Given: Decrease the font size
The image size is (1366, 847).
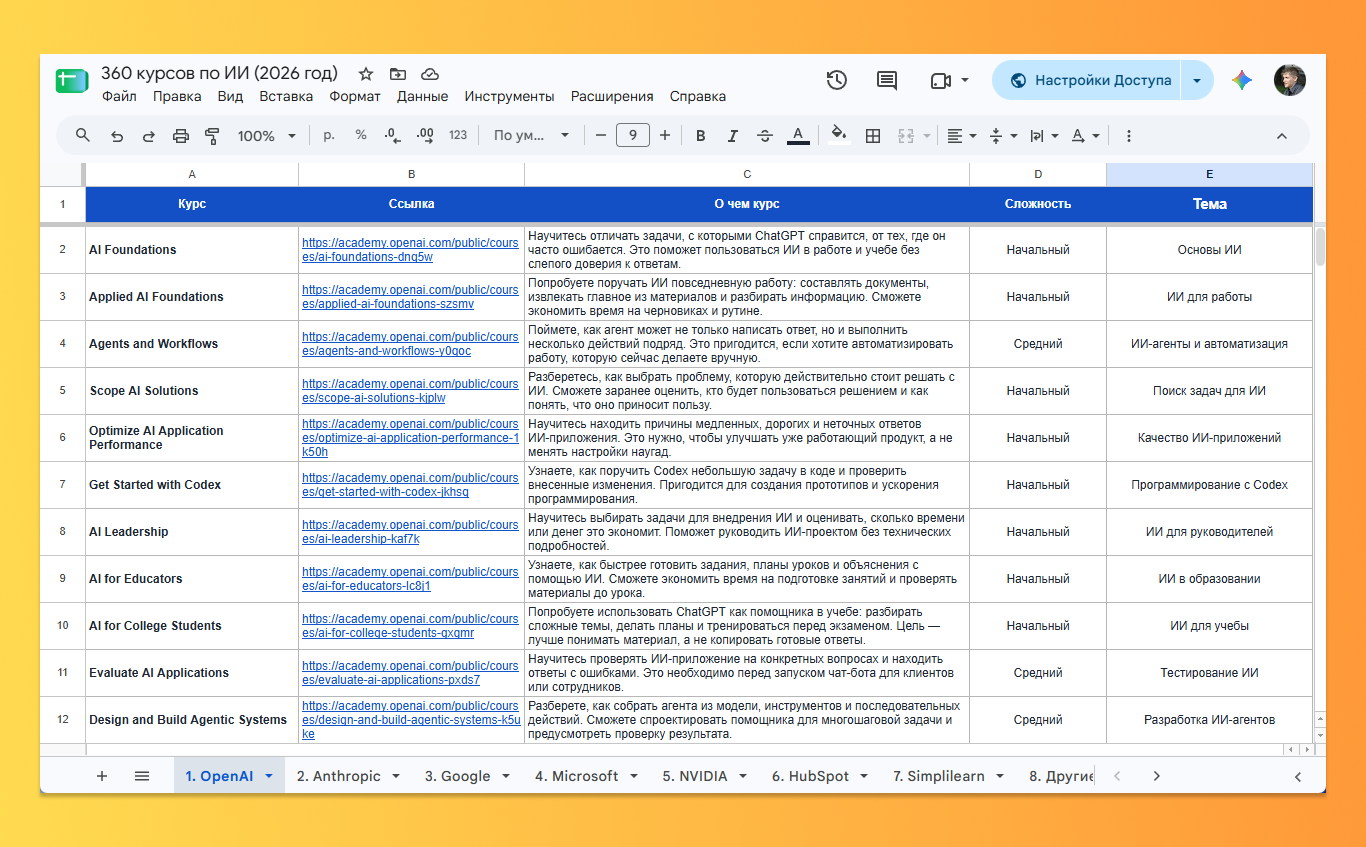Looking at the screenshot, I should coord(601,135).
